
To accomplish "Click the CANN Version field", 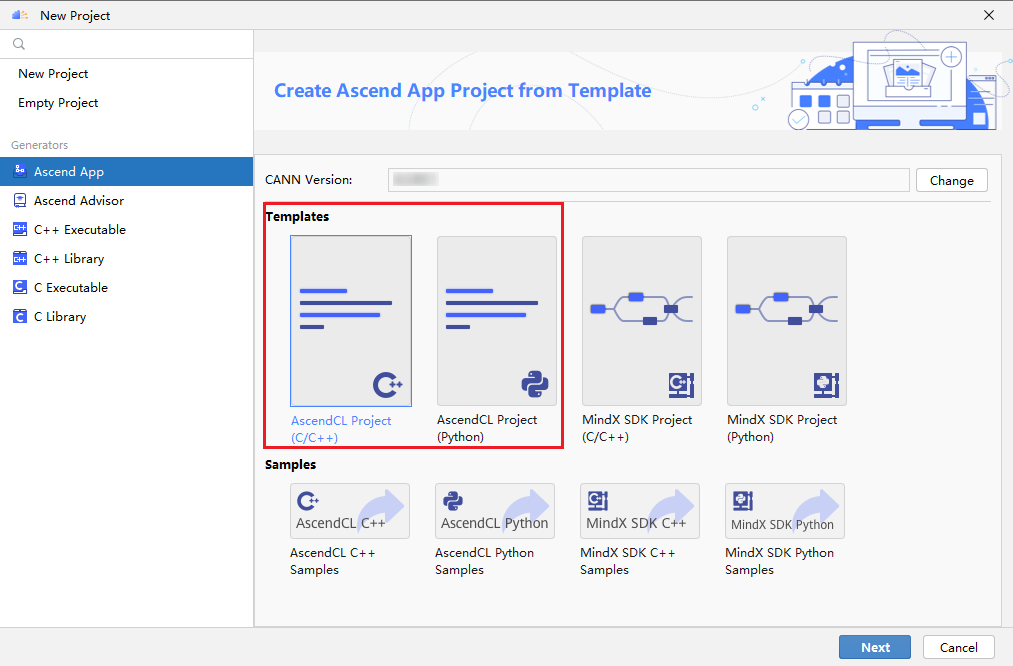I will click(x=649, y=180).
